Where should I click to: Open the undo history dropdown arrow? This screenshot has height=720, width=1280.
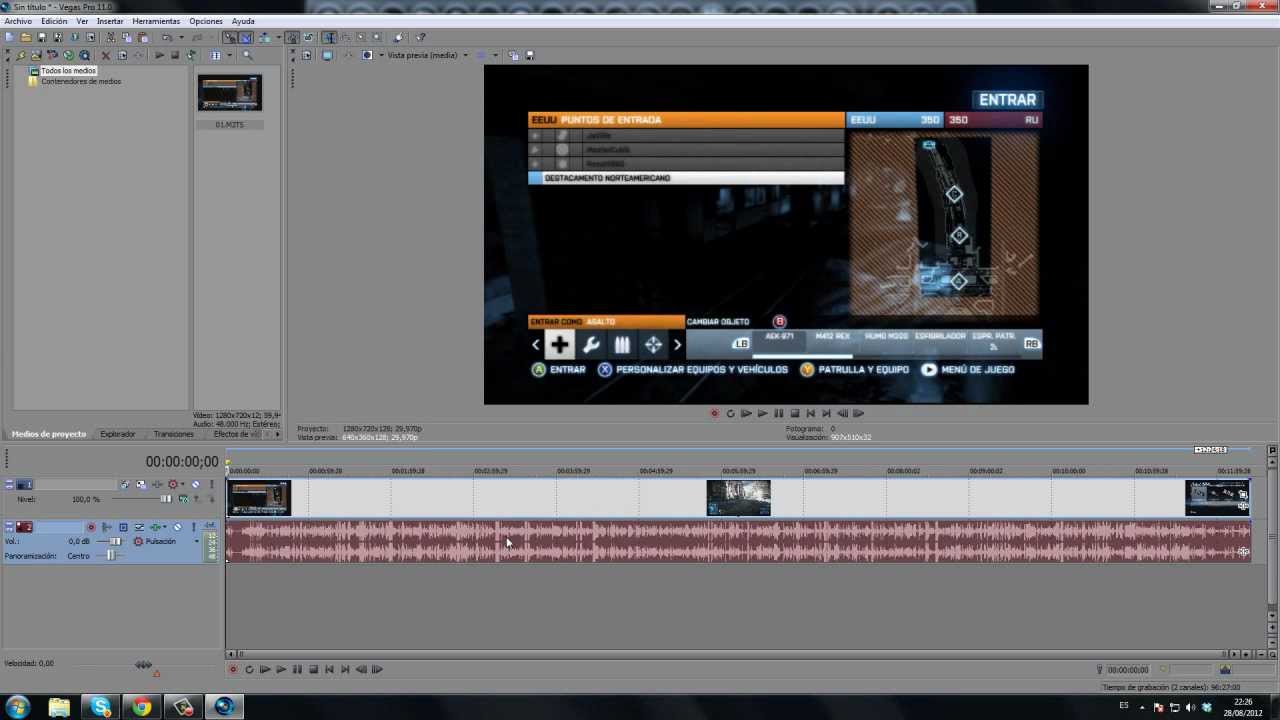[x=181, y=37]
